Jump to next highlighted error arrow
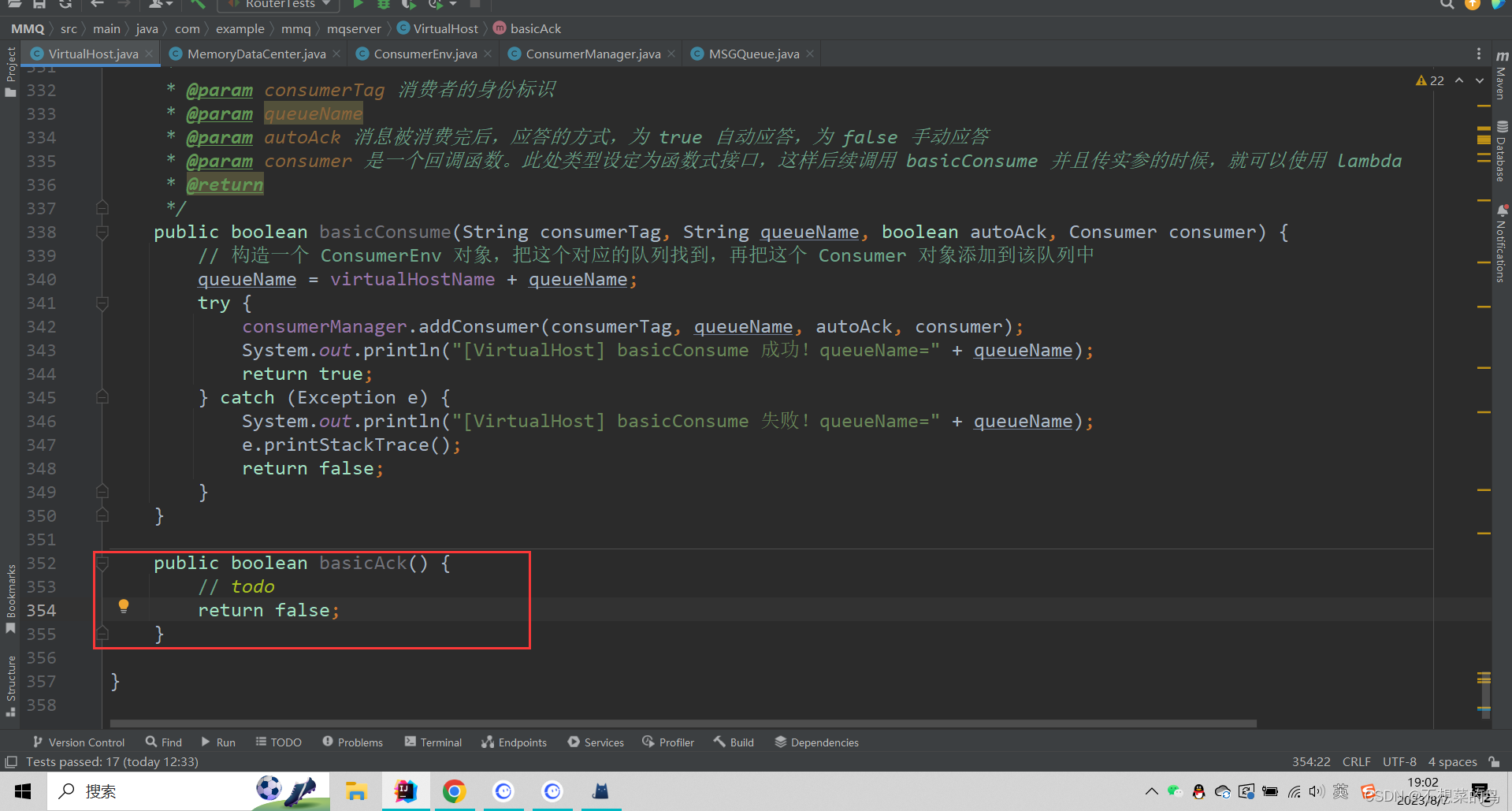 point(1480,80)
